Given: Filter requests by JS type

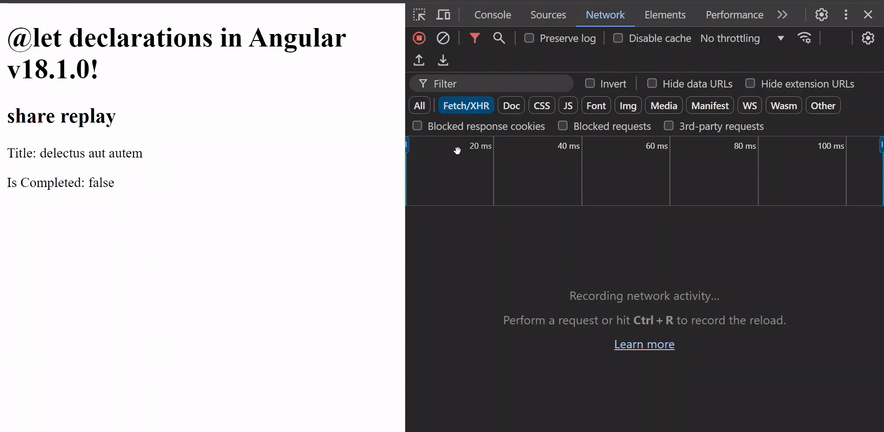Looking at the screenshot, I should (568, 105).
